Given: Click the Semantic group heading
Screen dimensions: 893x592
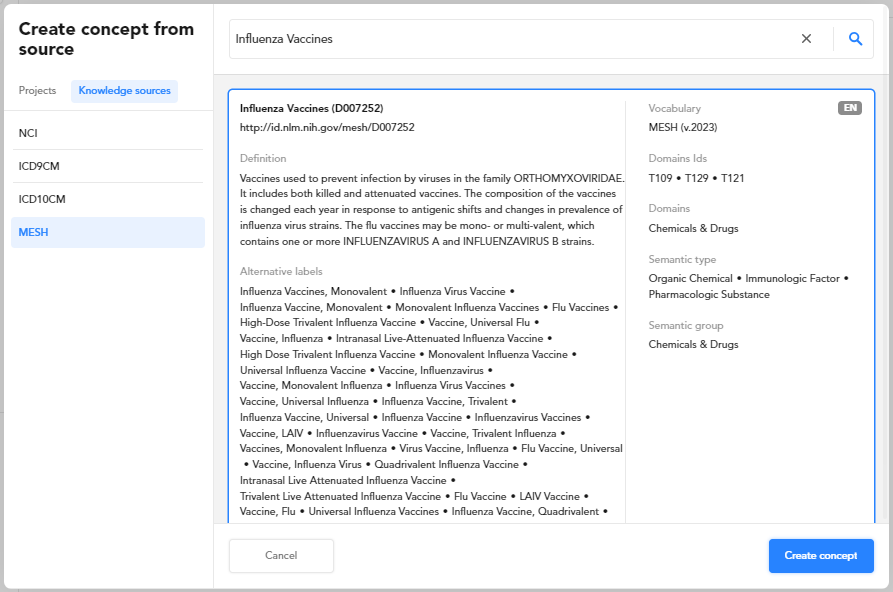Looking at the screenshot, I should tap(685, 326).
